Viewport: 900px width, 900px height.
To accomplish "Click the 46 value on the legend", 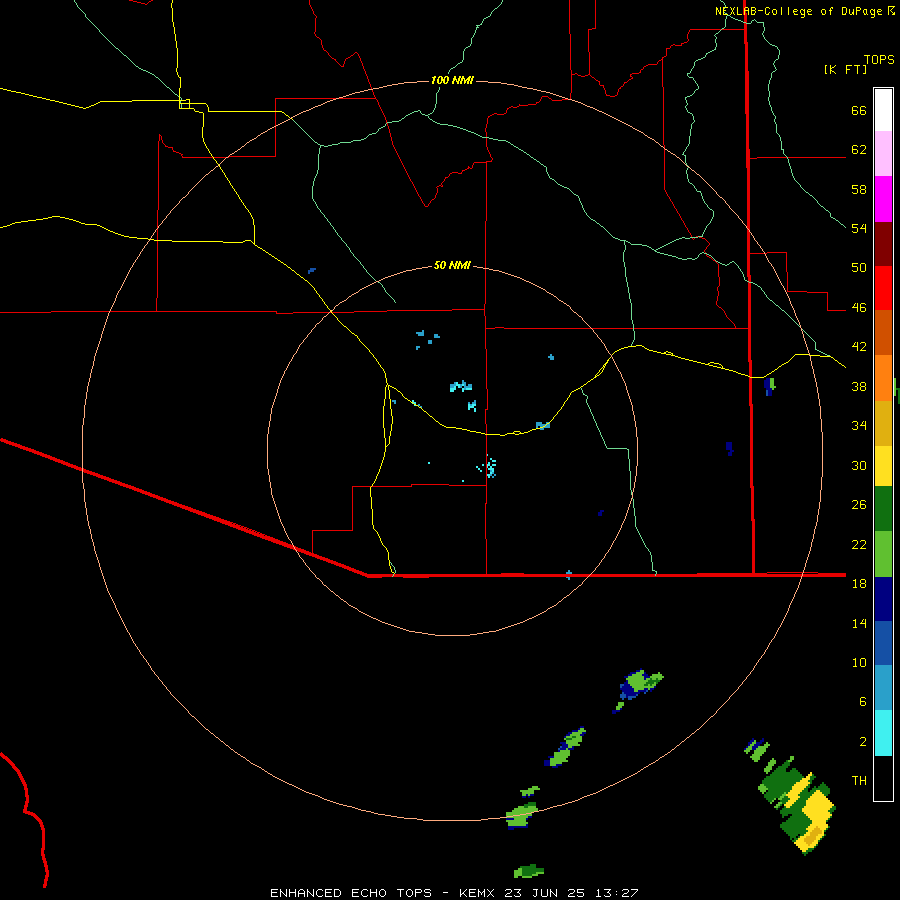I will 859,308.
